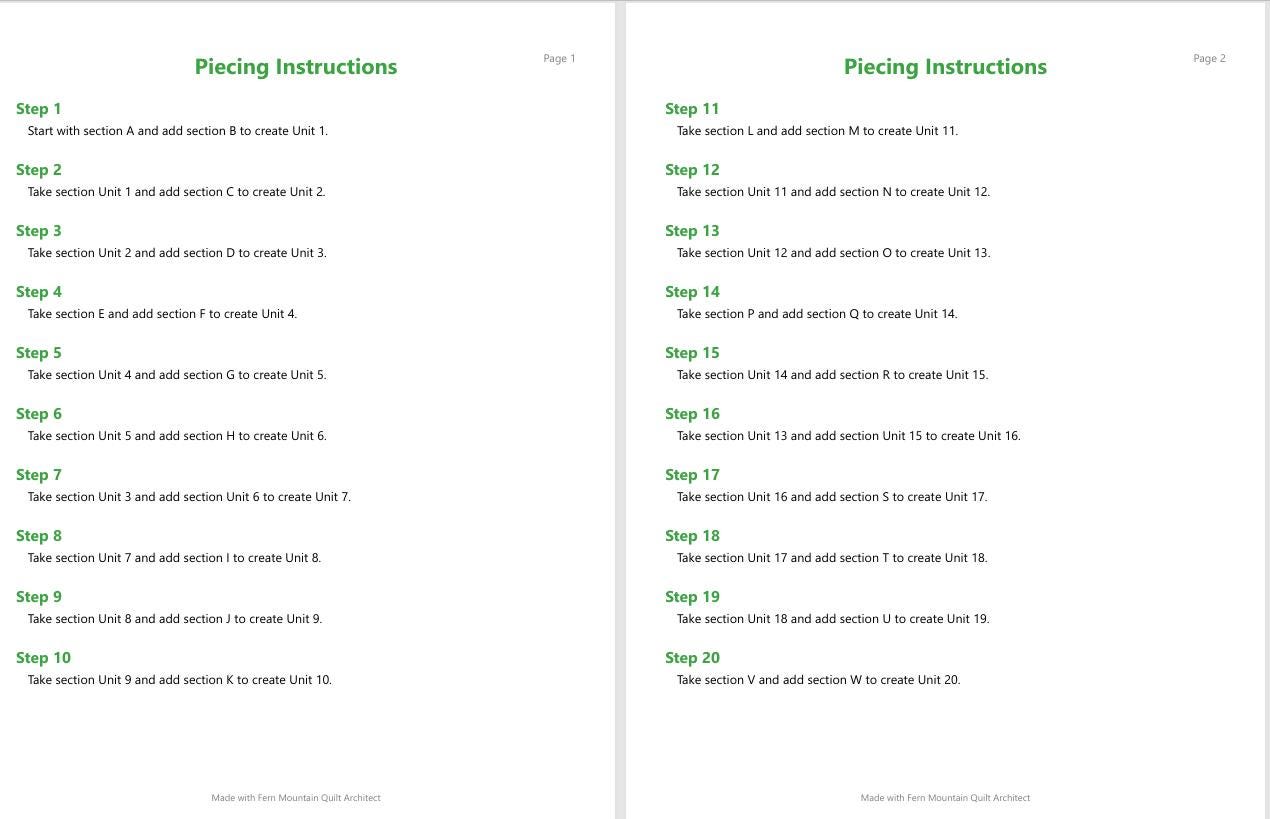Viewport: 1270px width, 819px height.
Task: Click the right page footer credit text
Action: [x=945, y=798]
